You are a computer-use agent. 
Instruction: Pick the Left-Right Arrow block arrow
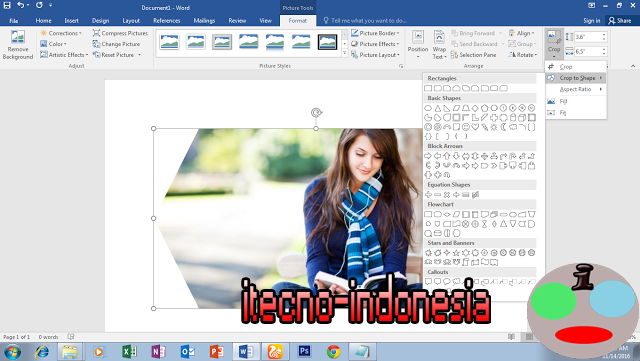coord(466,156)
